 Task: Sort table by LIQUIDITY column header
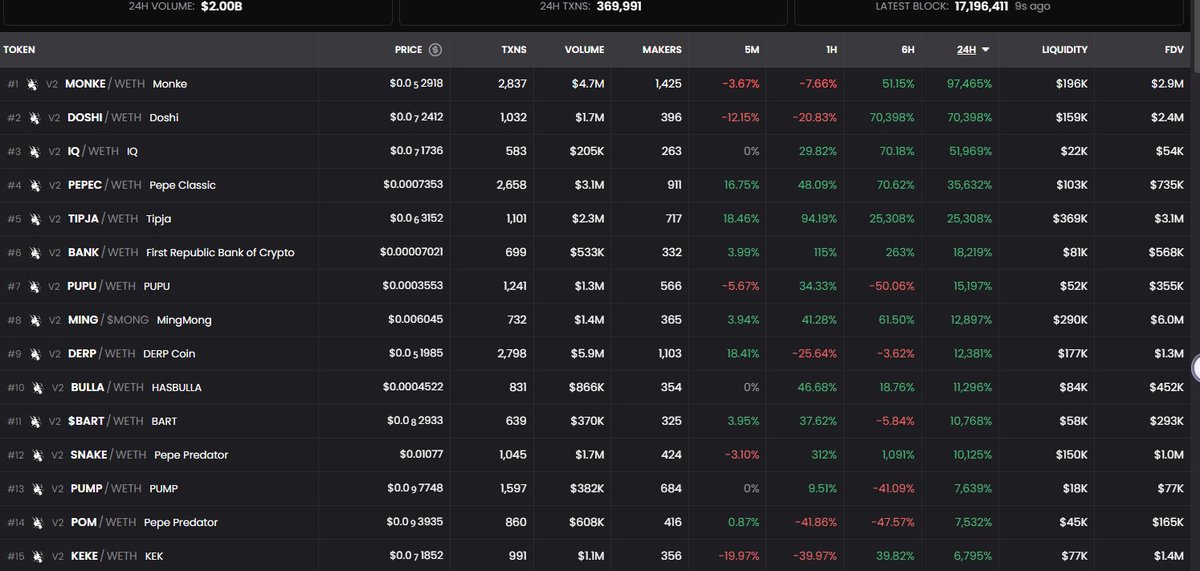[1065, 49]
